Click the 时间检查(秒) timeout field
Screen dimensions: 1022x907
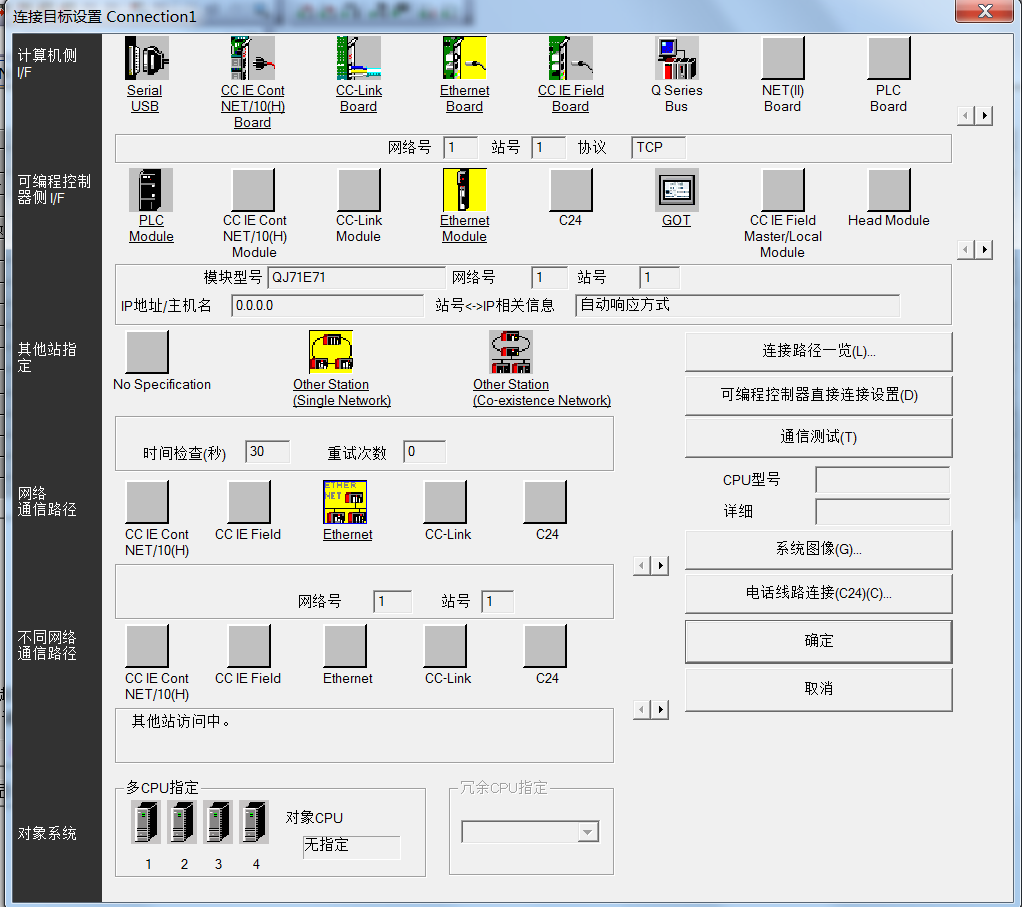click(x=267, y=452)
